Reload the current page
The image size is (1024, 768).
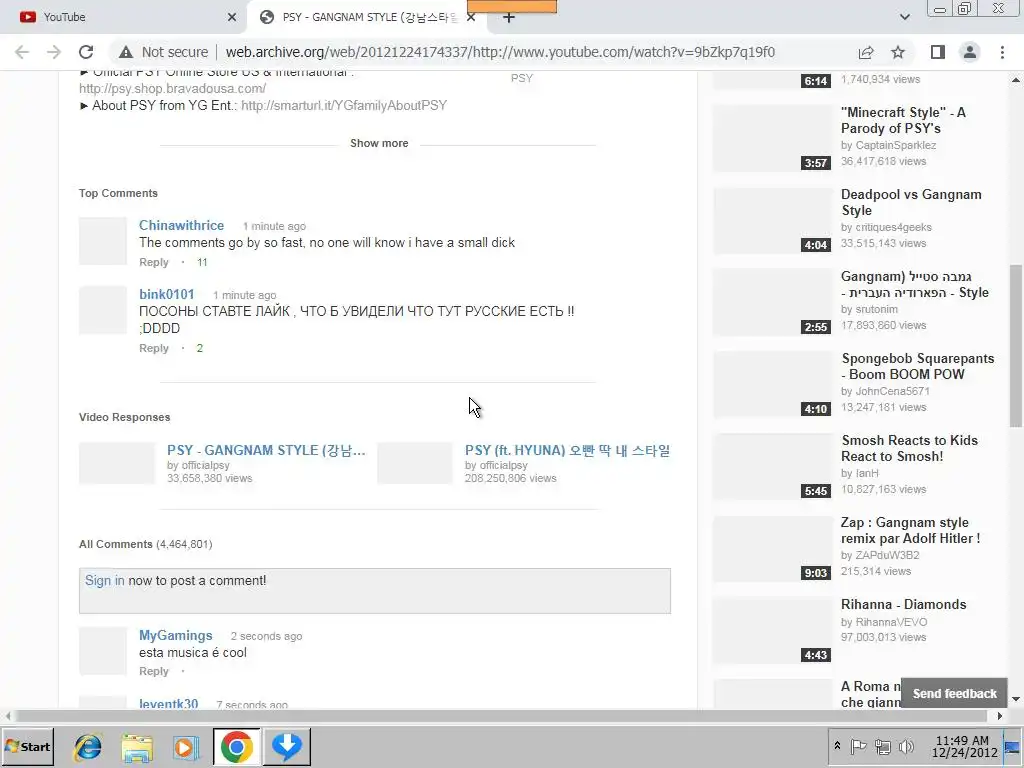click(86, 52)
